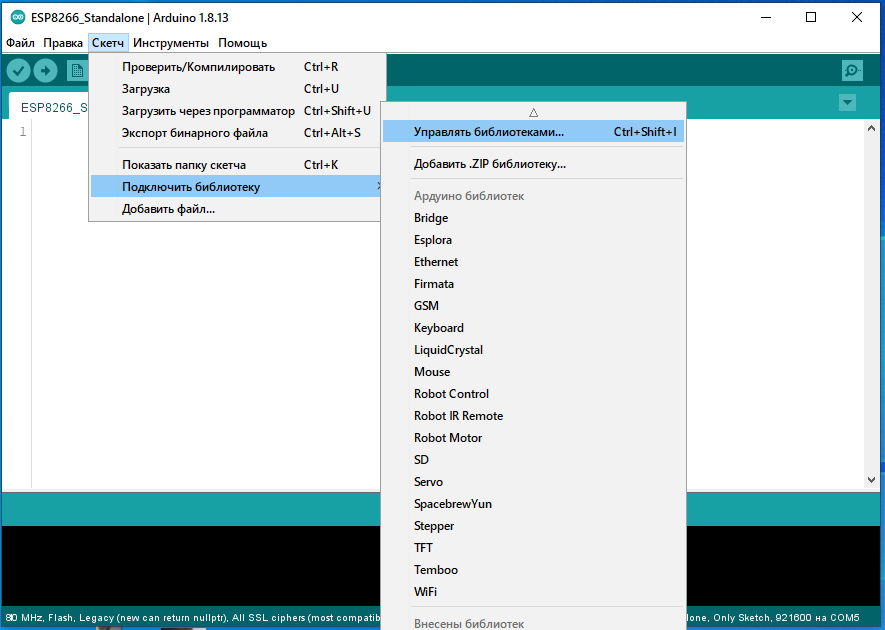Screen dimensions: 885x630
Task: Pick the WiFi library entry
Action: pyautogui.click(x=425, y=592)
